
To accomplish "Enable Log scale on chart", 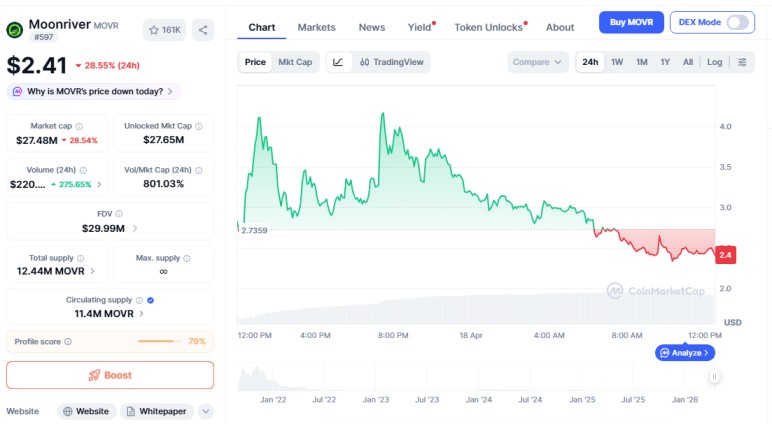I will coord(714,62).
